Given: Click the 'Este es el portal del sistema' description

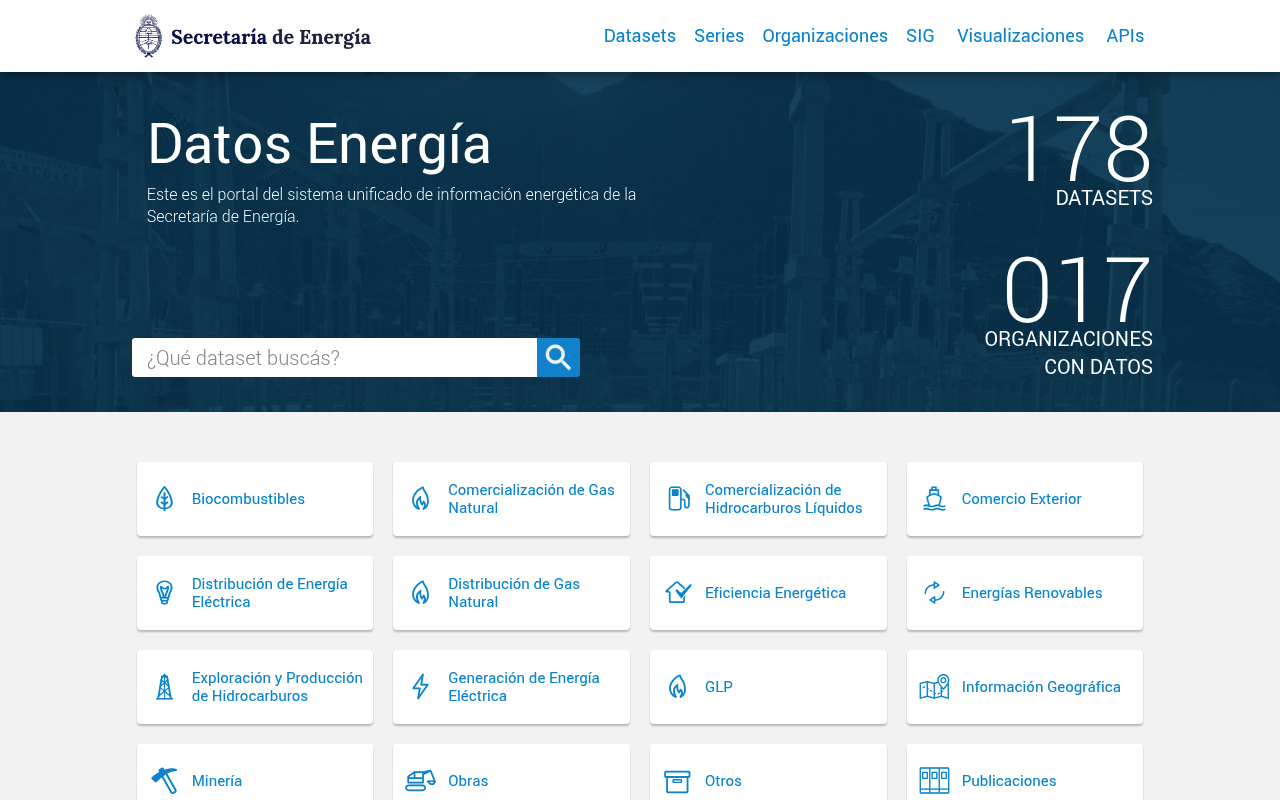Looking at the screenshot, I should click(x=392, y=205).
